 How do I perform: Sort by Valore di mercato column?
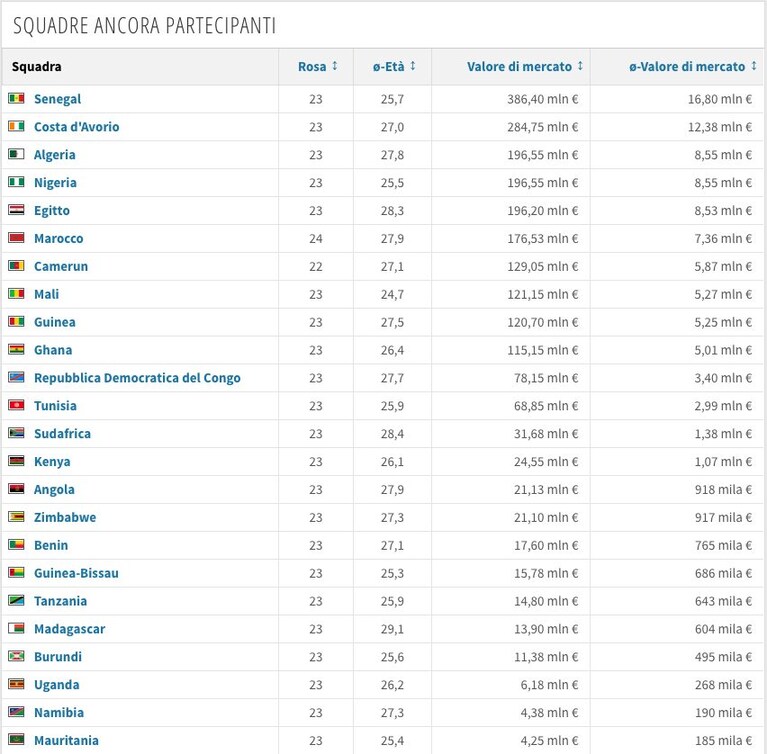[x=525, y=67]
